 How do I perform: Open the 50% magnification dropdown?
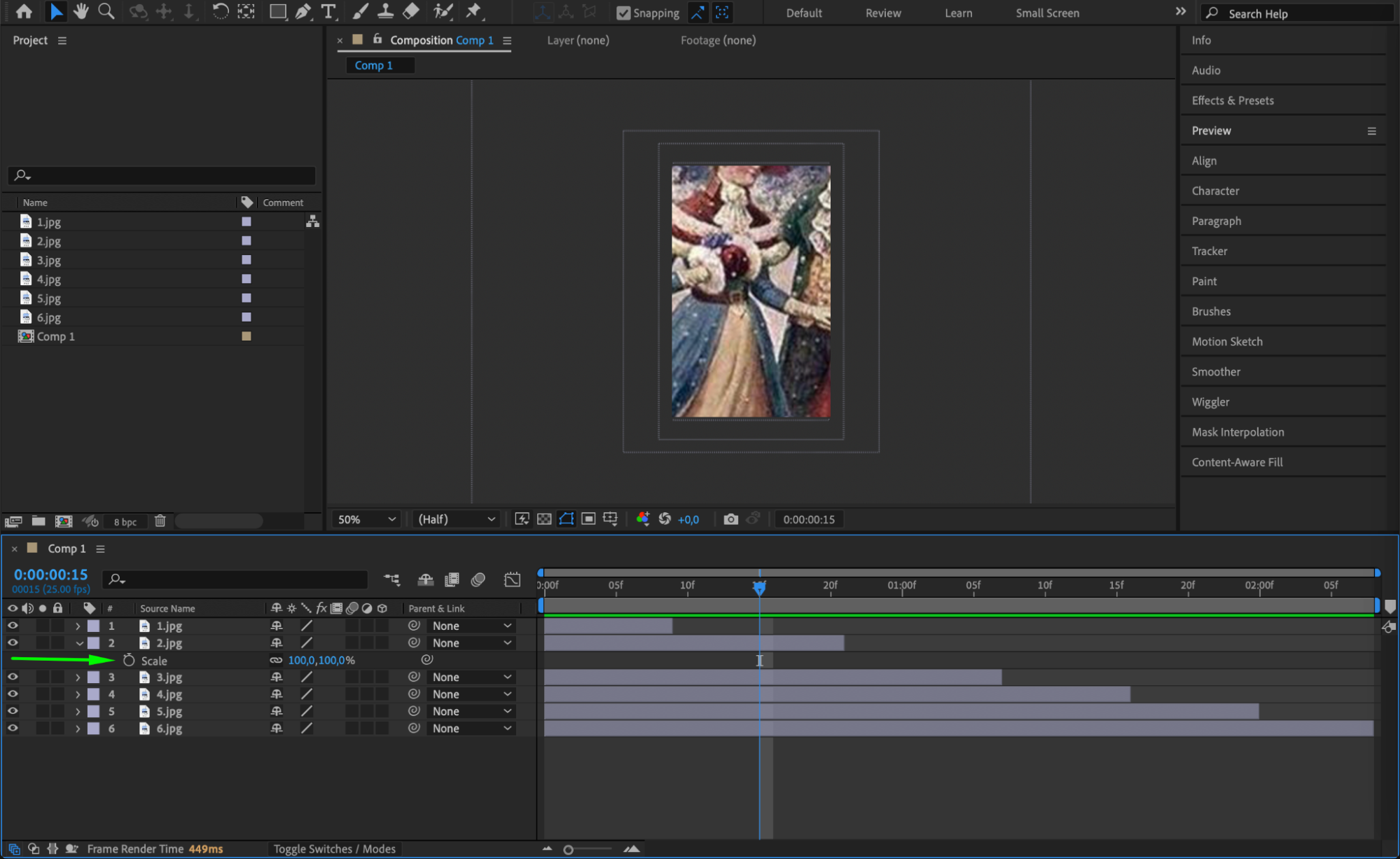coord(366,519)
